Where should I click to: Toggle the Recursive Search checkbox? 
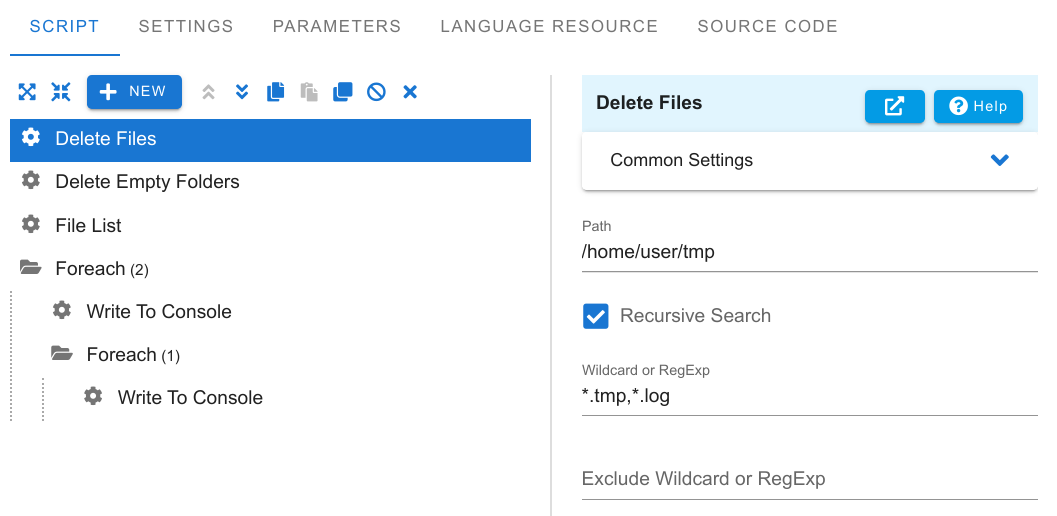(x=596, y=316)
